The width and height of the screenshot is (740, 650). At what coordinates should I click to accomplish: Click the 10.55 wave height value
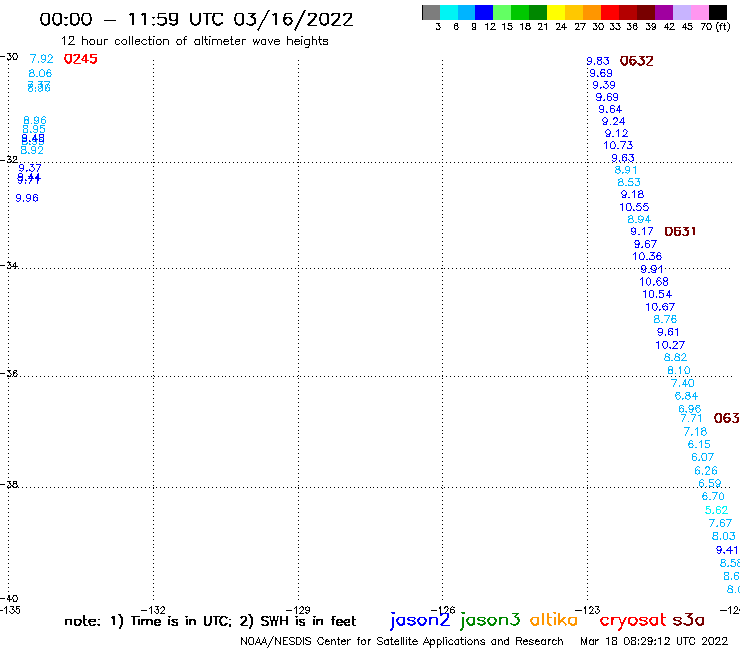click(x=634, y=207)
